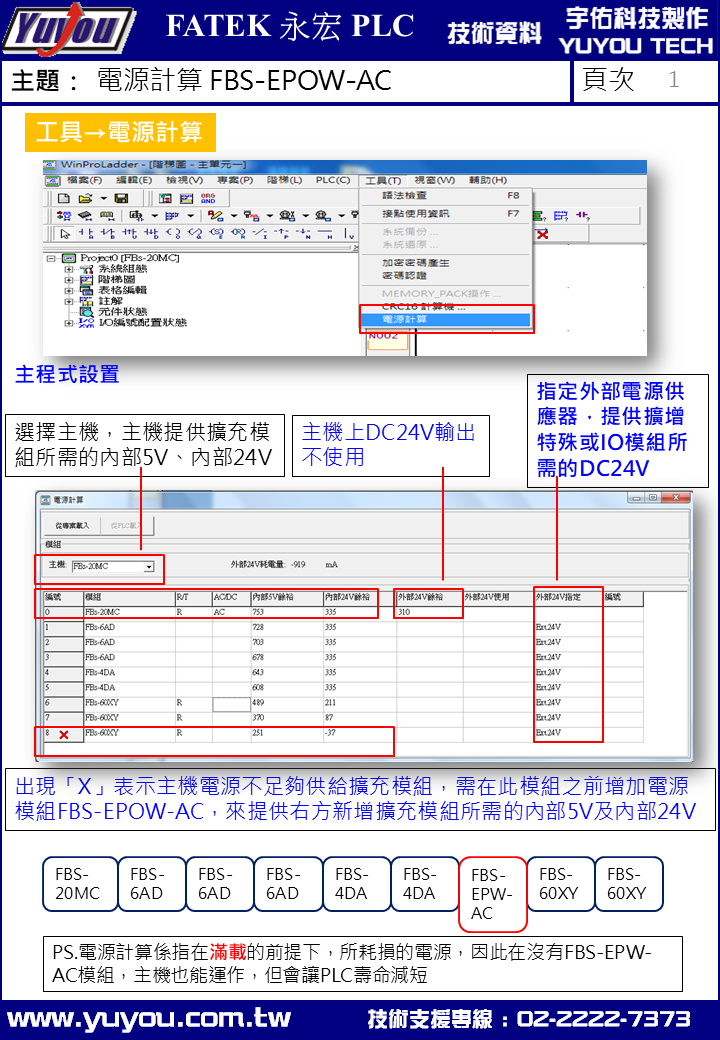This screenshot has width=720, height=1040.
Task: Click the 外部24V使用 column header
Action: (498, 598)
